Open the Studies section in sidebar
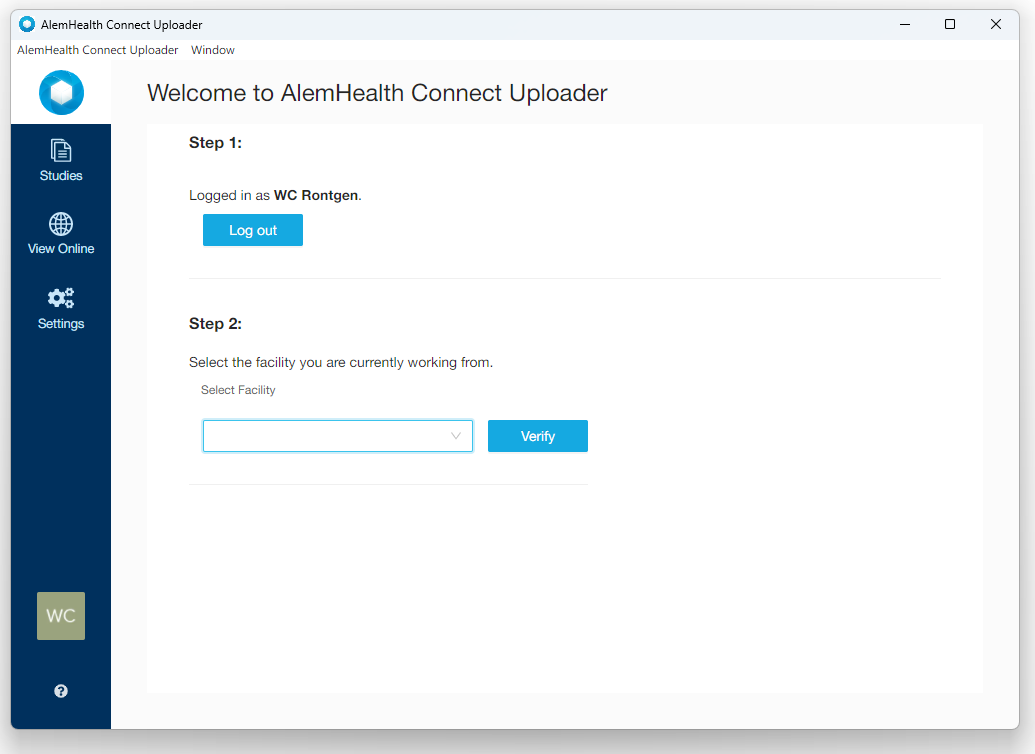Screen dimensions: 1035x754 point(61,160)
